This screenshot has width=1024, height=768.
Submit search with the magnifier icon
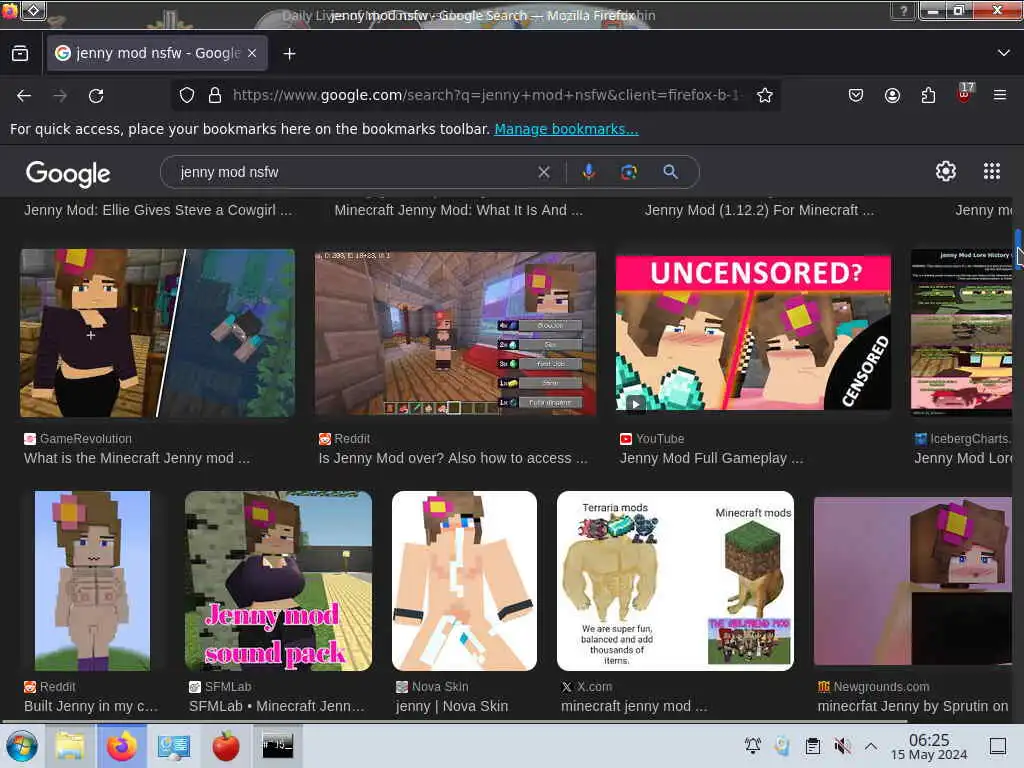click(x=670, y=172)
